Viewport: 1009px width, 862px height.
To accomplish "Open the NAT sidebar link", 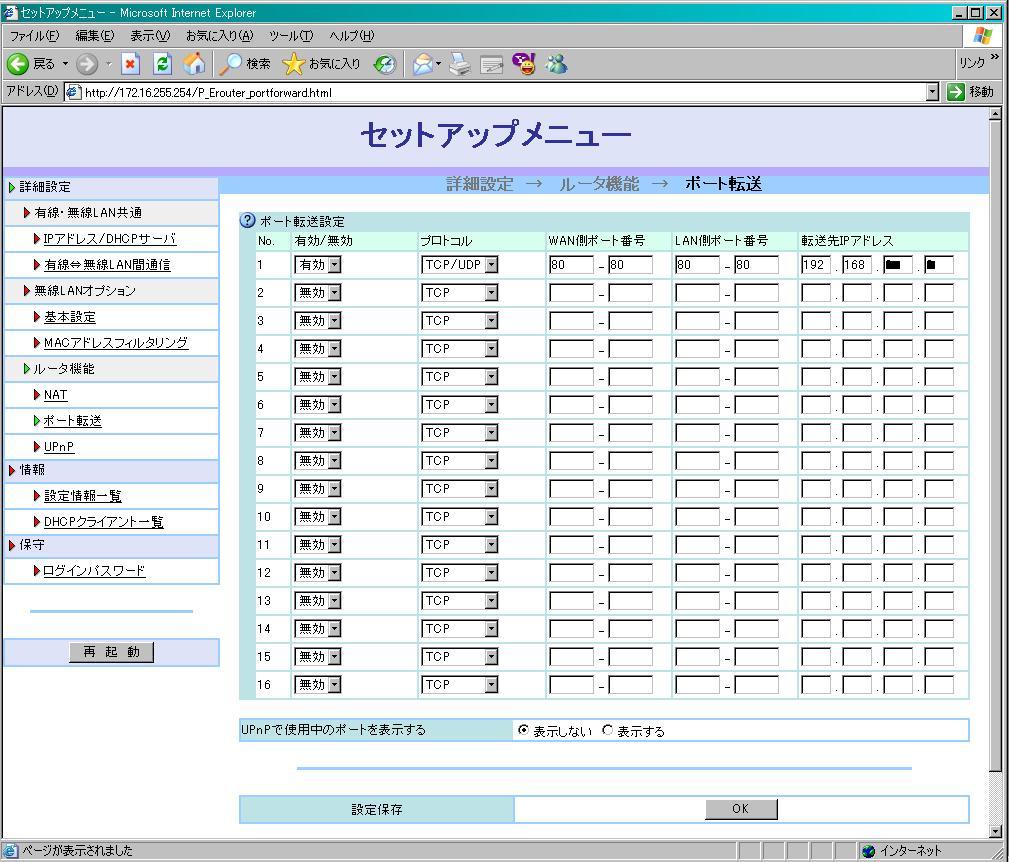I will (55, 394).
